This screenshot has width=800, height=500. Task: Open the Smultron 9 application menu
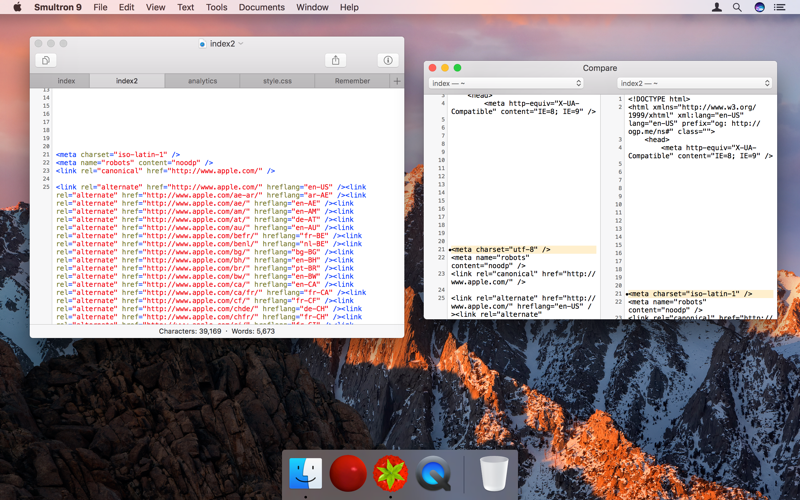[x=58, y=7]
